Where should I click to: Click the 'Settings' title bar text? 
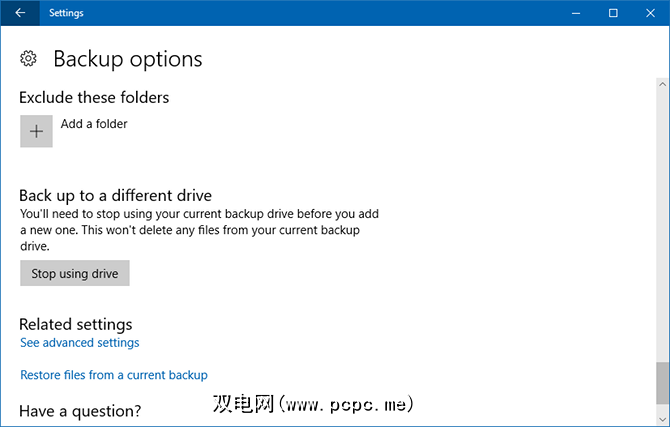[66, 13]
